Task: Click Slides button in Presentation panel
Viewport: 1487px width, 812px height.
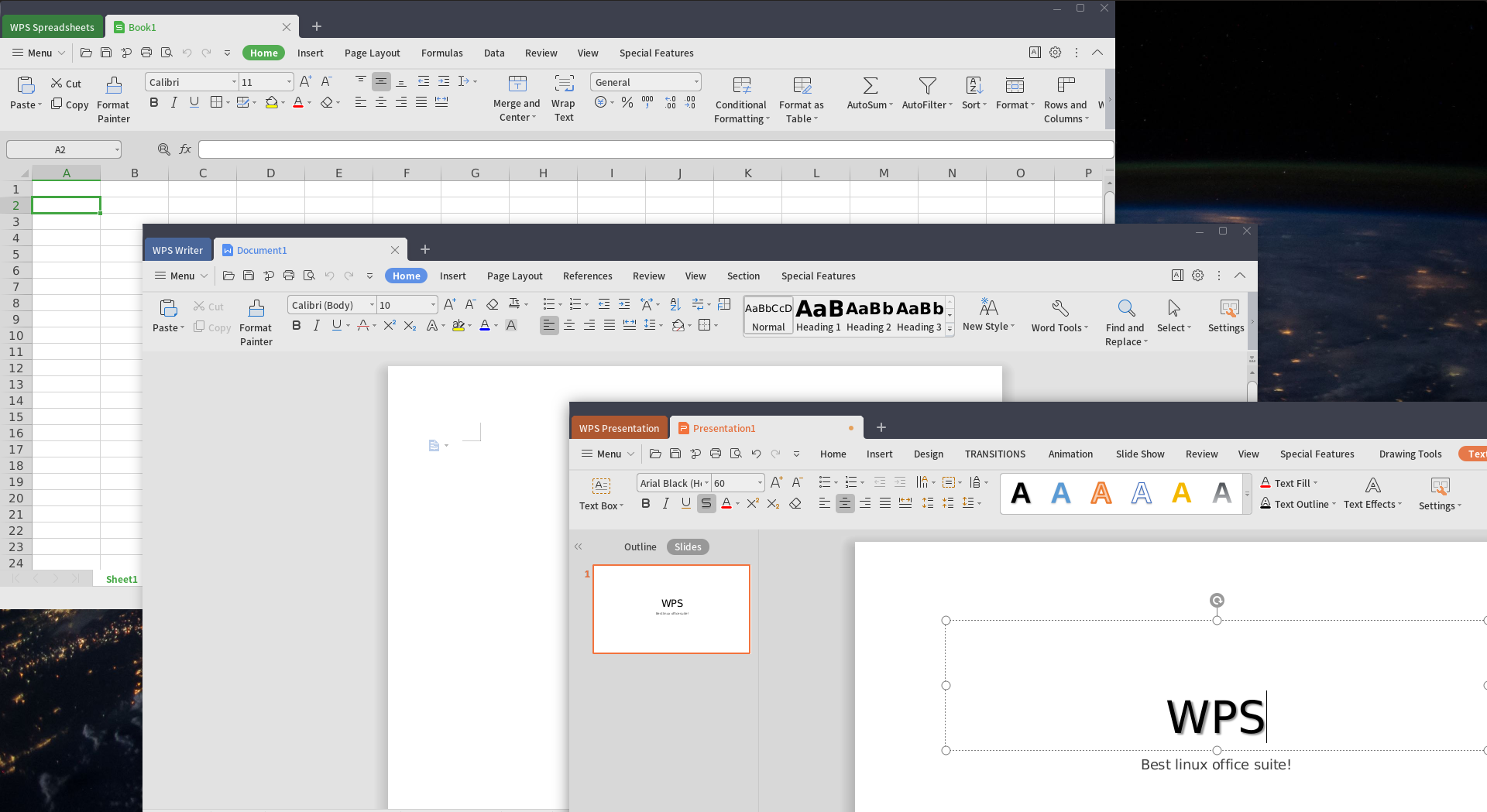Action: tap(688, 546)
